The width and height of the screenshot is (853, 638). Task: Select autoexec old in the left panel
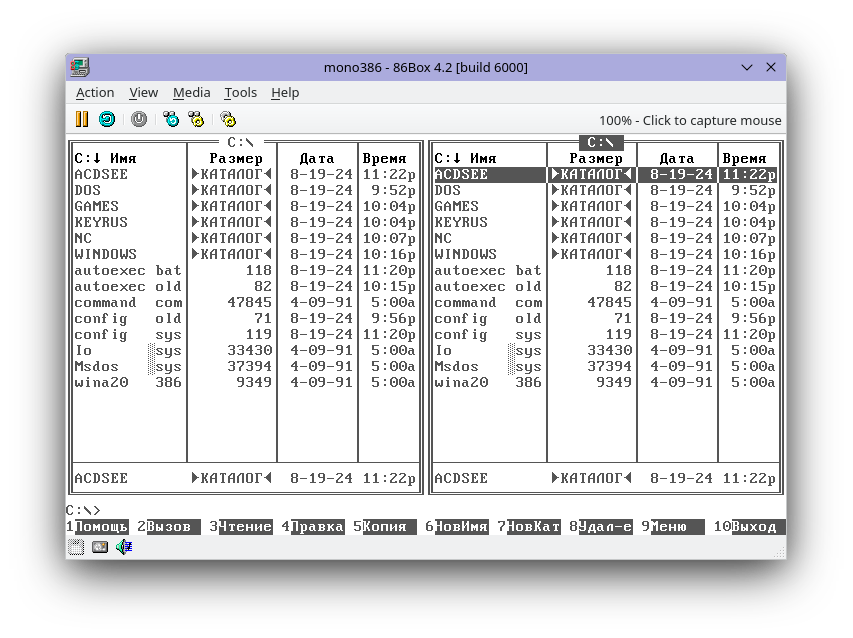(245, 287)
